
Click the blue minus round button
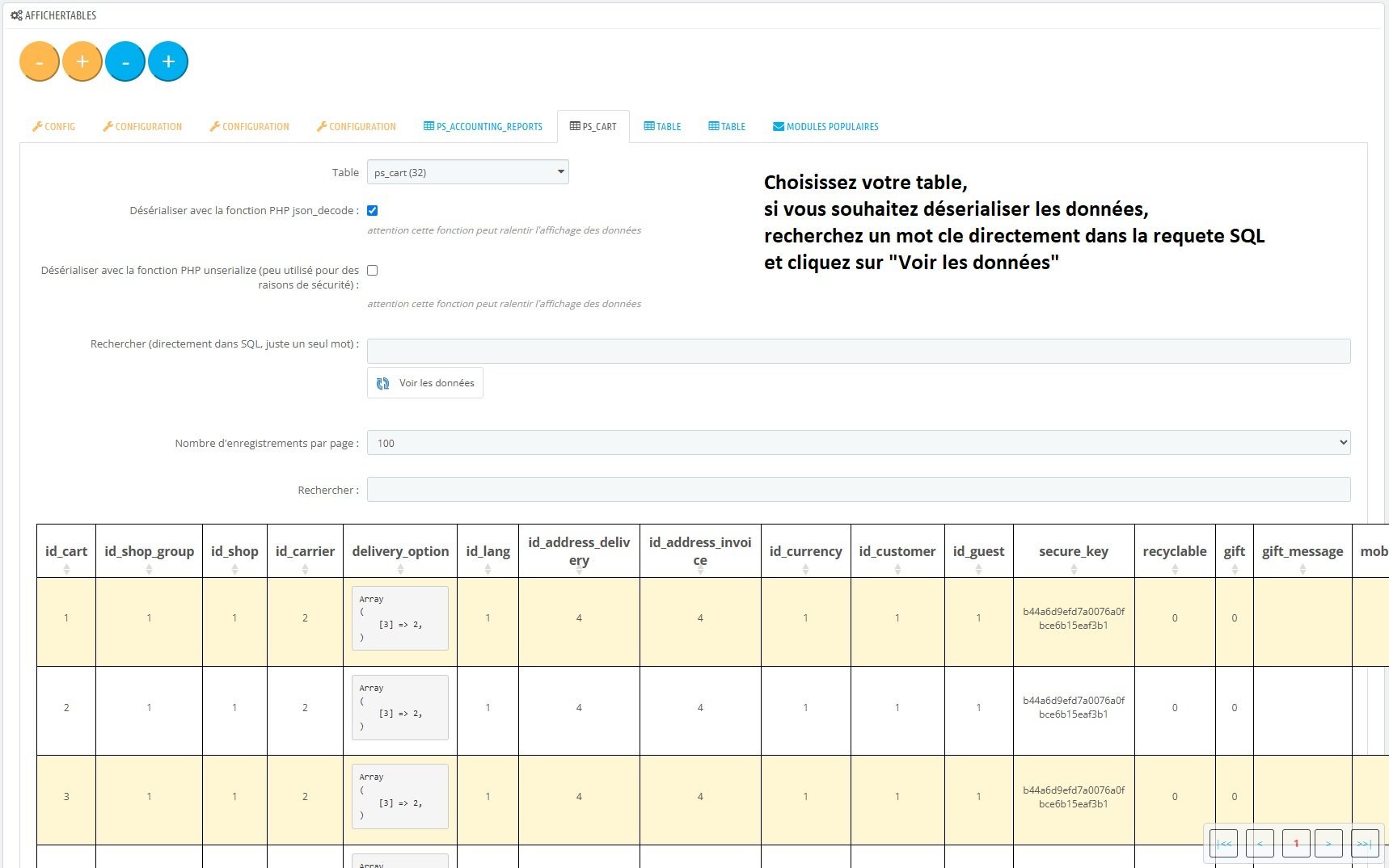coord(125,61)
